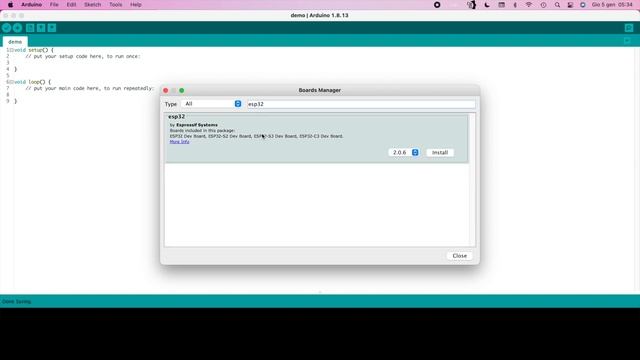Click the setup code comment line
640x360 pixels.
83,56
